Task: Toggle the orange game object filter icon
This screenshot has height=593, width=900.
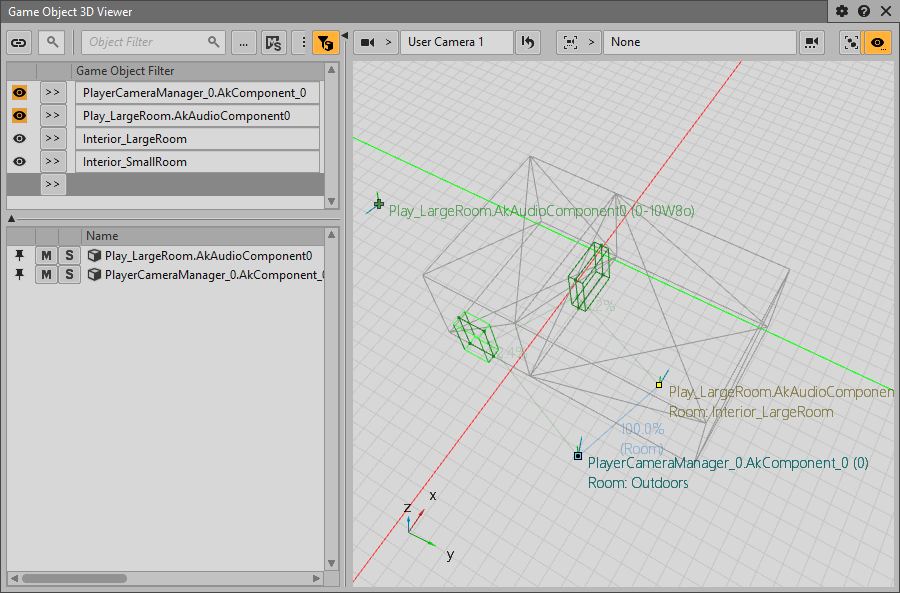Action: pyautogui.click(x=325, y=42)
